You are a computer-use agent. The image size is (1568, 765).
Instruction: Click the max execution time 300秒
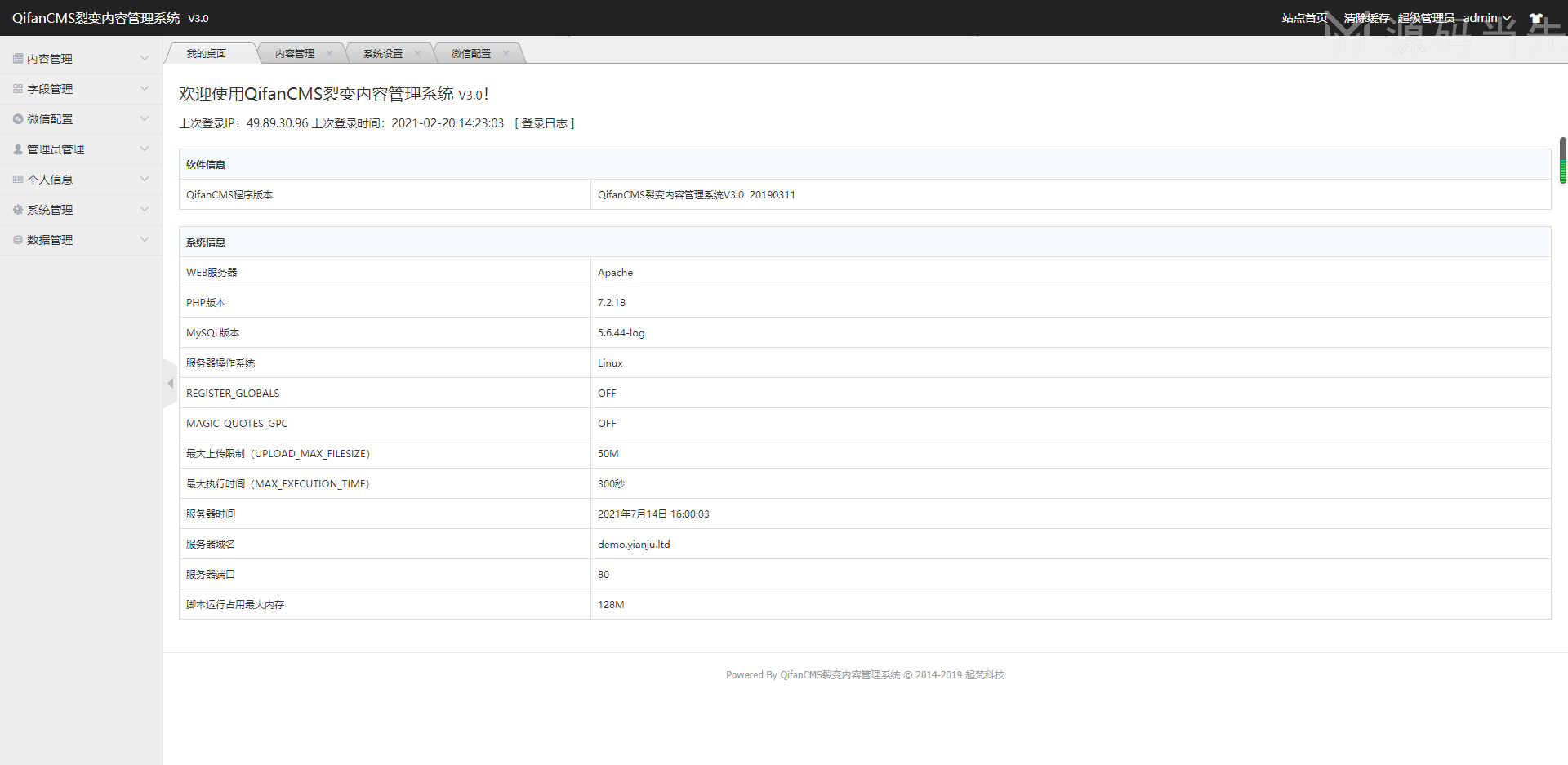coord(611,484)
